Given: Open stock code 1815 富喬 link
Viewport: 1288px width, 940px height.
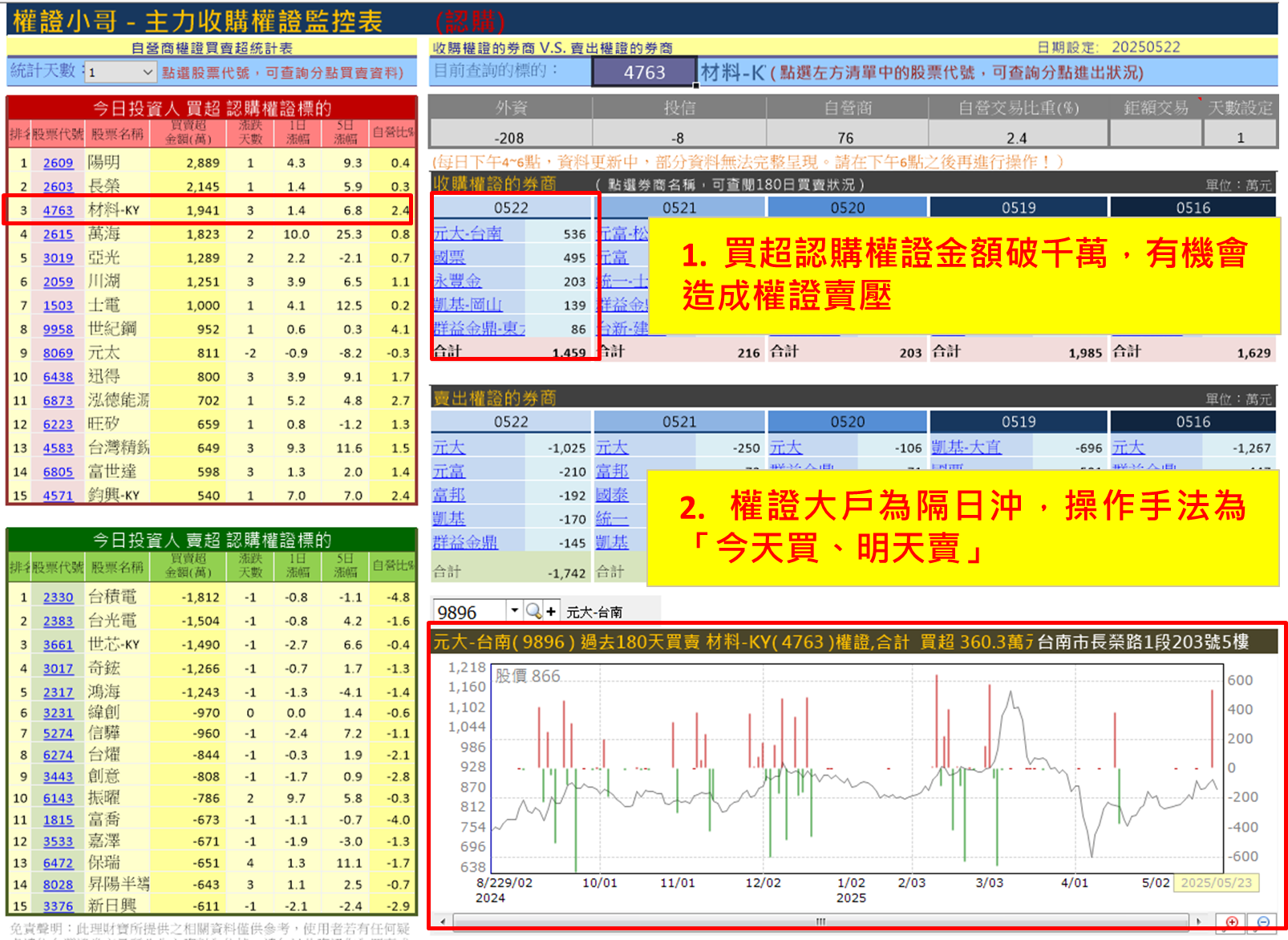Looking at the screenshot, I should click(58, 820).
